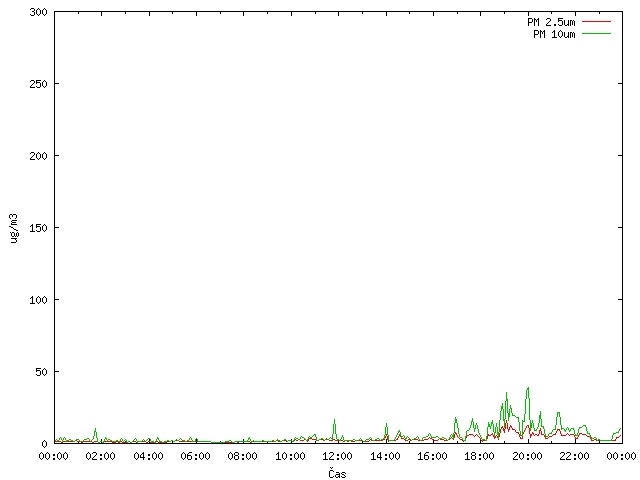
Task: Click the 16:00 time tick label
Action: click(x=432, y=456)
